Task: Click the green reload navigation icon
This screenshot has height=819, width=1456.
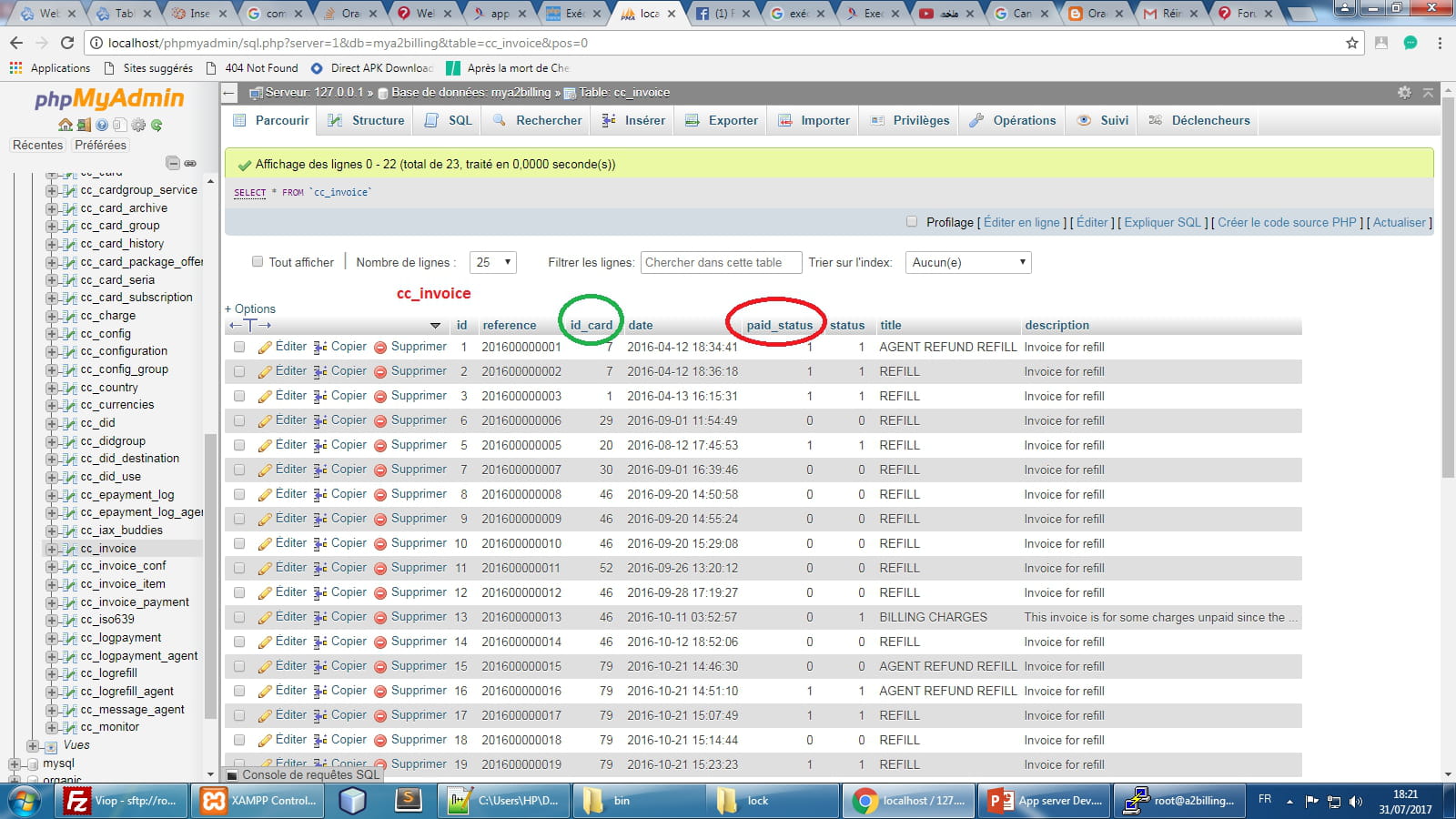Action: (x=157, y=125)
